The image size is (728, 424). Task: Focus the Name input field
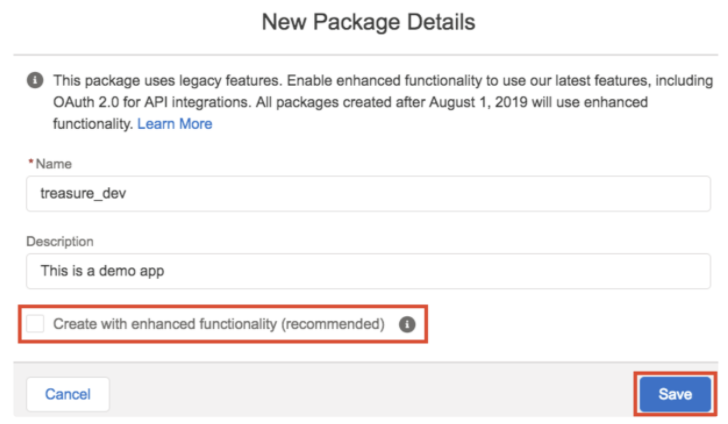[x=368, y=194]
